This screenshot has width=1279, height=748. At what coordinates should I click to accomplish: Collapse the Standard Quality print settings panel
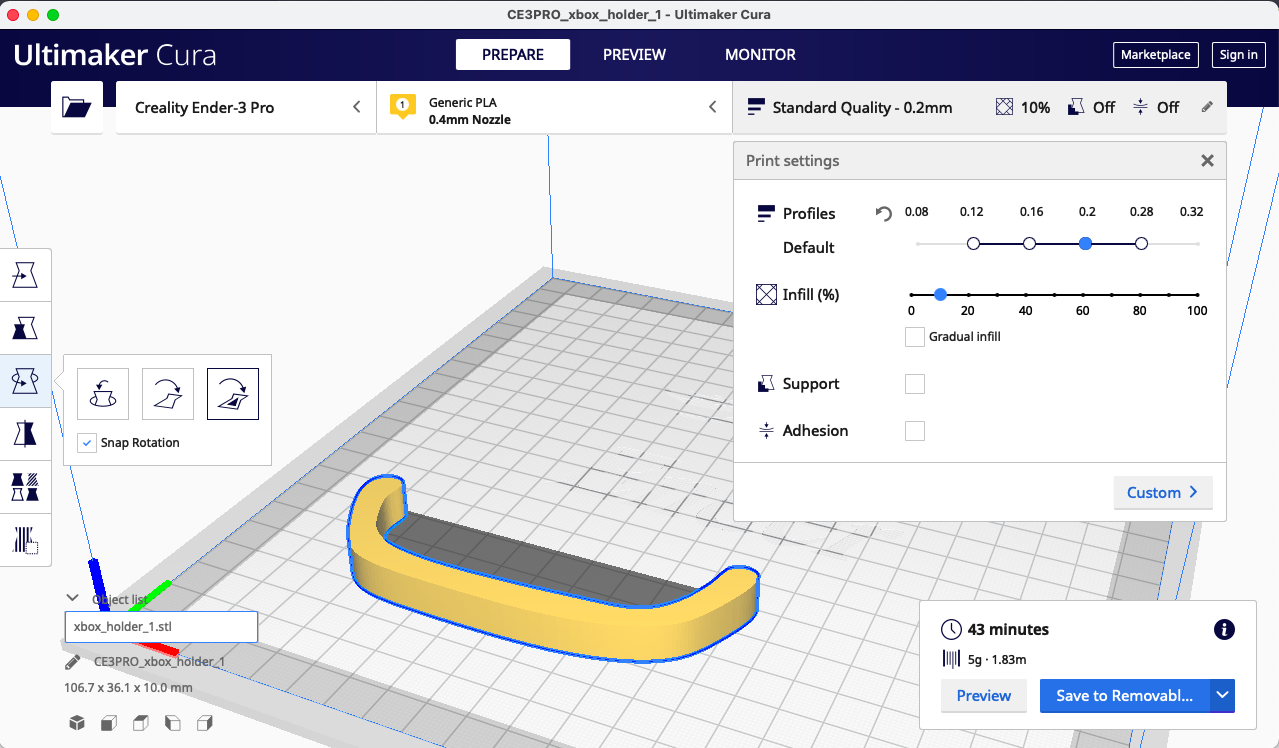(979, 107)
